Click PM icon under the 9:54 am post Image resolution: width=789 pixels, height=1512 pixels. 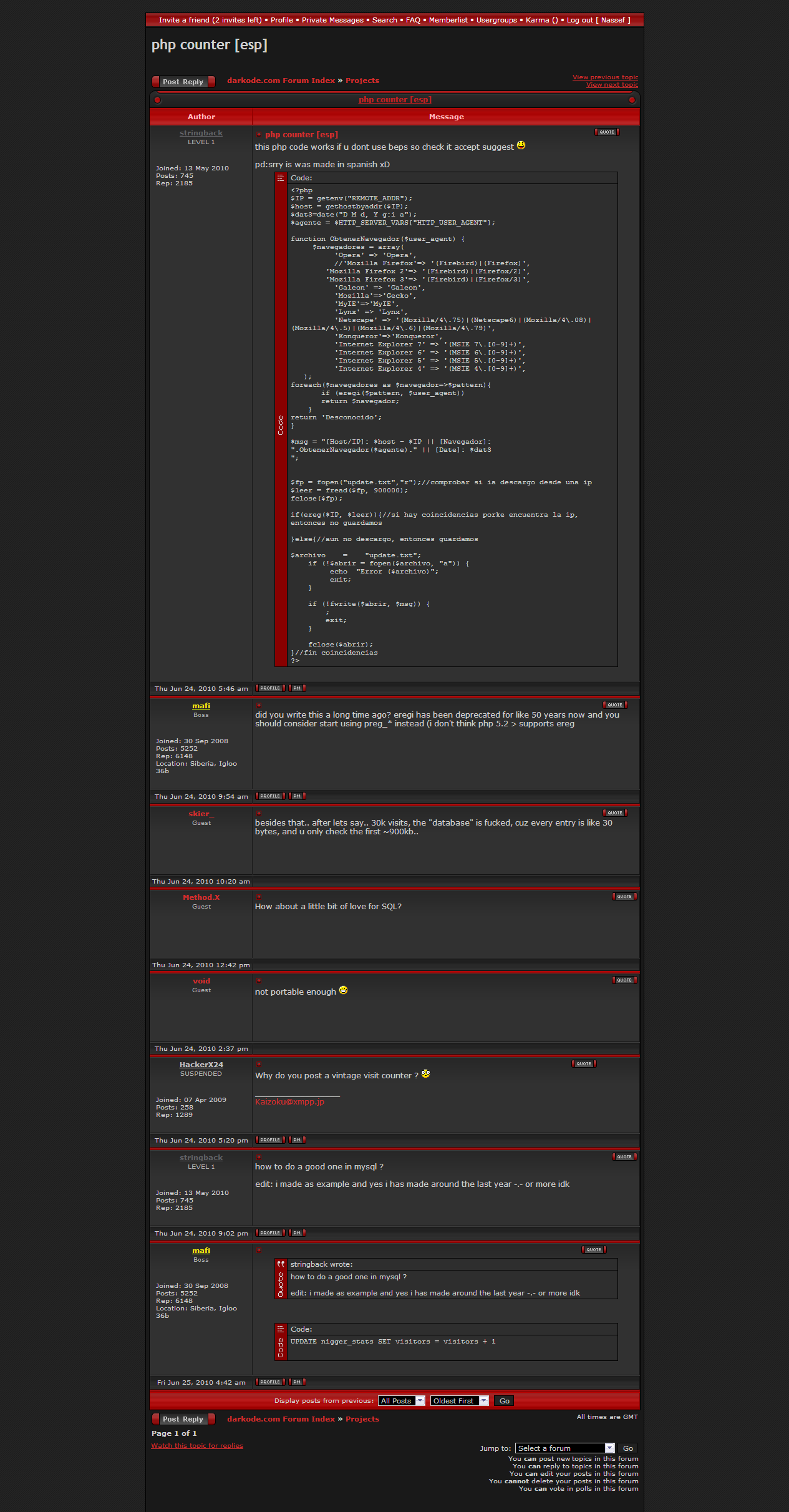(x=297, y=796)
